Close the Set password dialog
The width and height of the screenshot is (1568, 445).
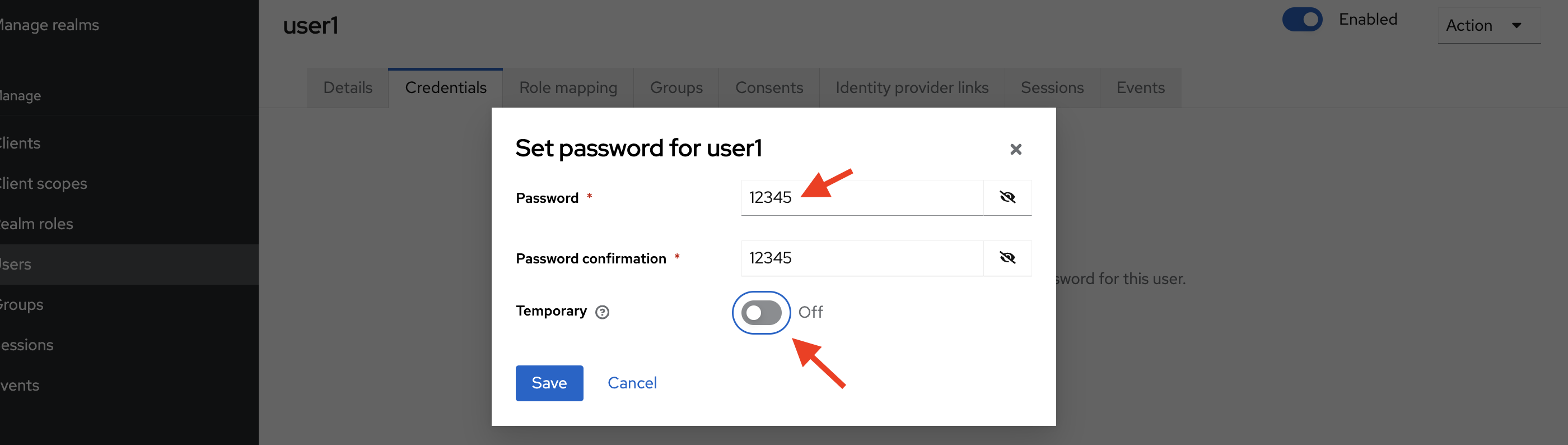tap(1015, 149)
